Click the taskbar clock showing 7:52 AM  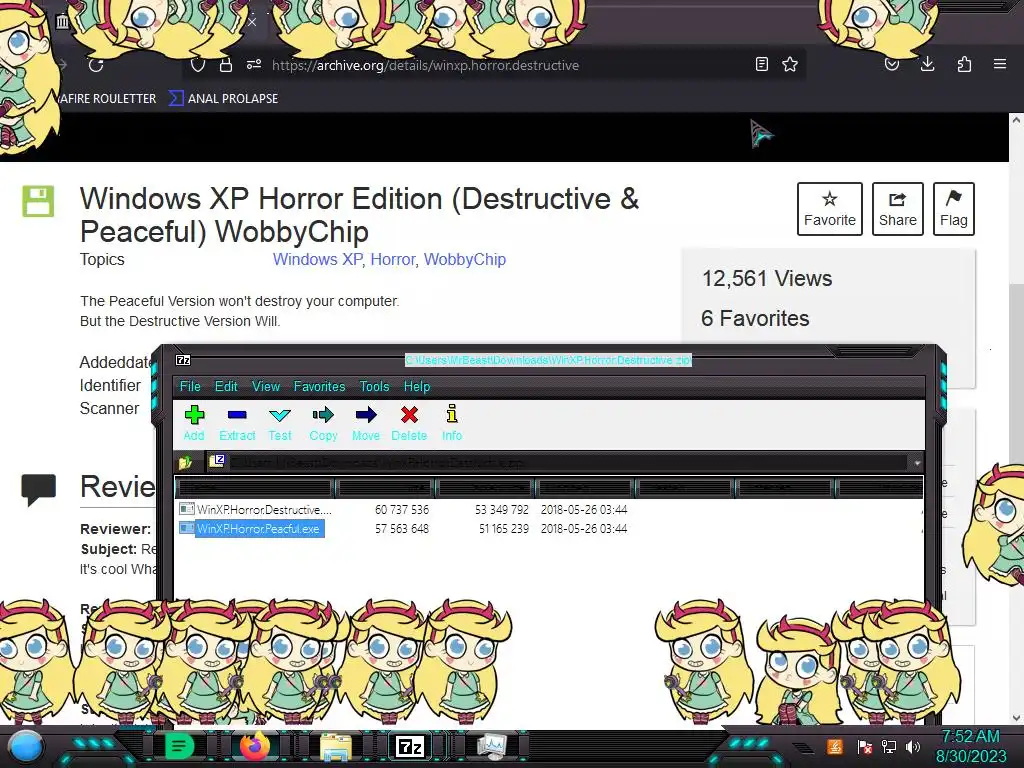tap(970, 736)
